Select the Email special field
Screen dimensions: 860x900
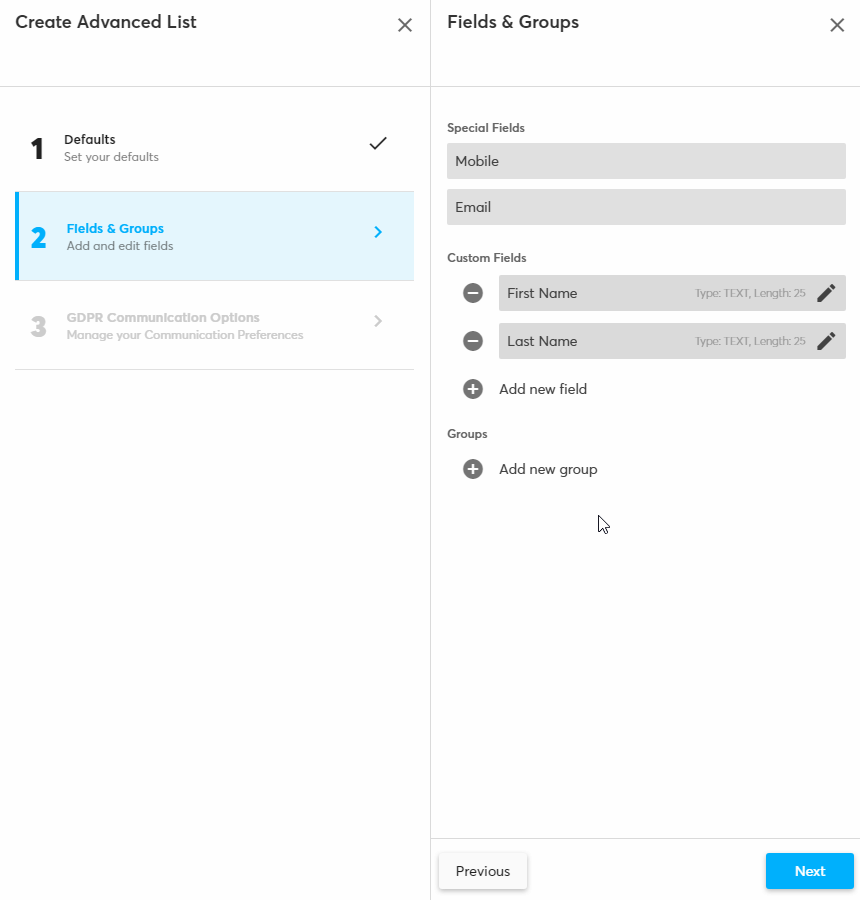646,207
